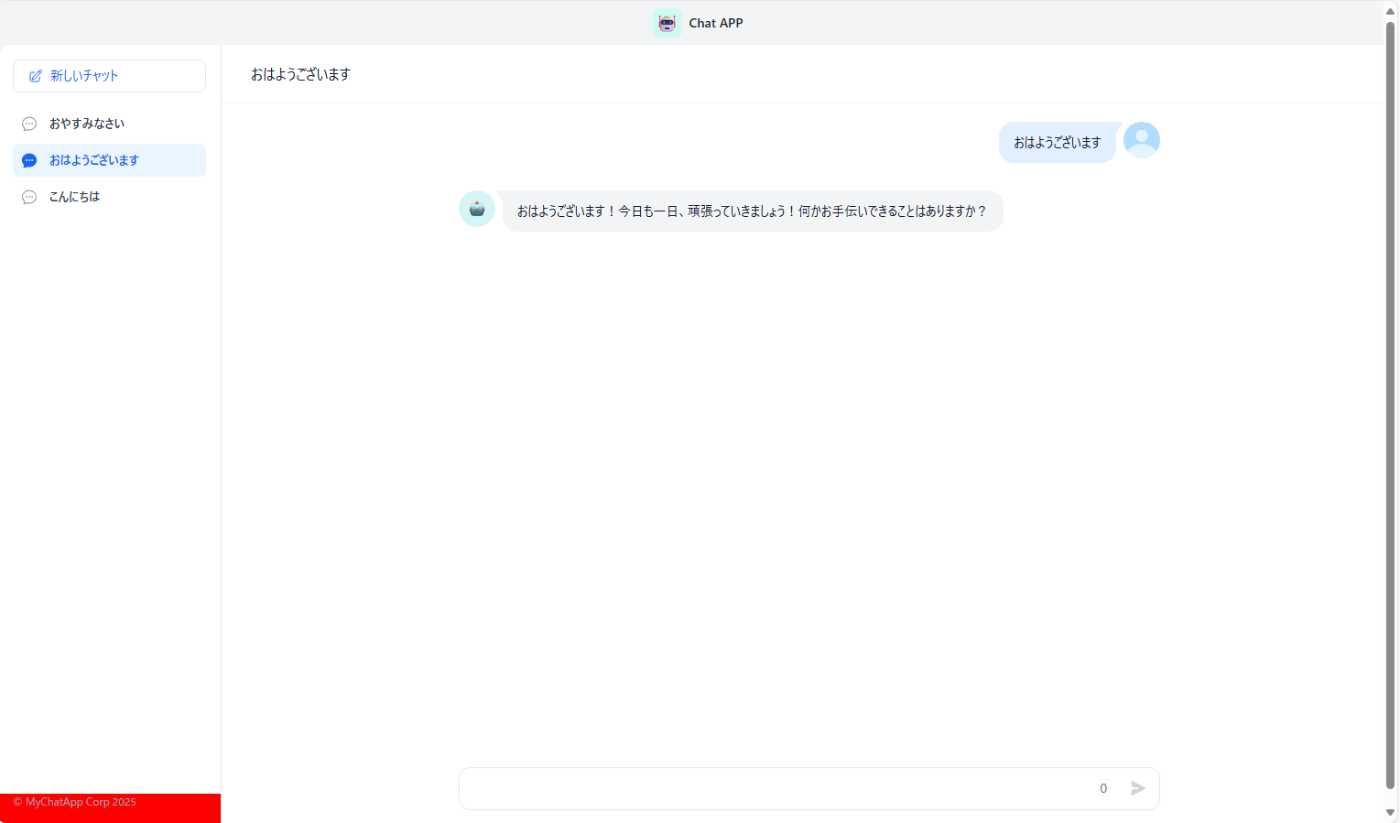Click the chat bubble icon beside おやすみなさい
Screen dimensions: 1400x823
(29, 124)
